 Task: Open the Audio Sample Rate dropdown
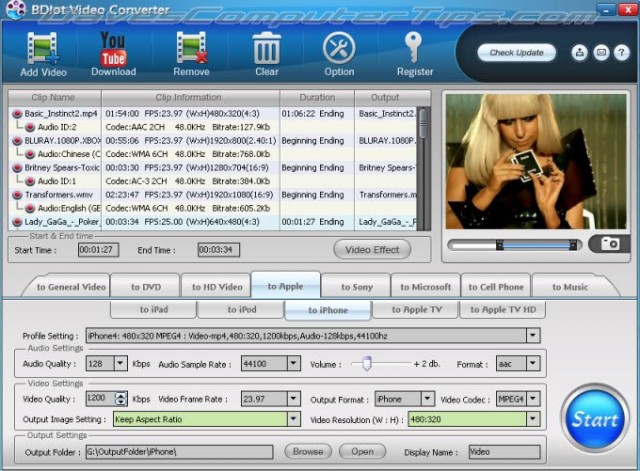click(293, 363)
